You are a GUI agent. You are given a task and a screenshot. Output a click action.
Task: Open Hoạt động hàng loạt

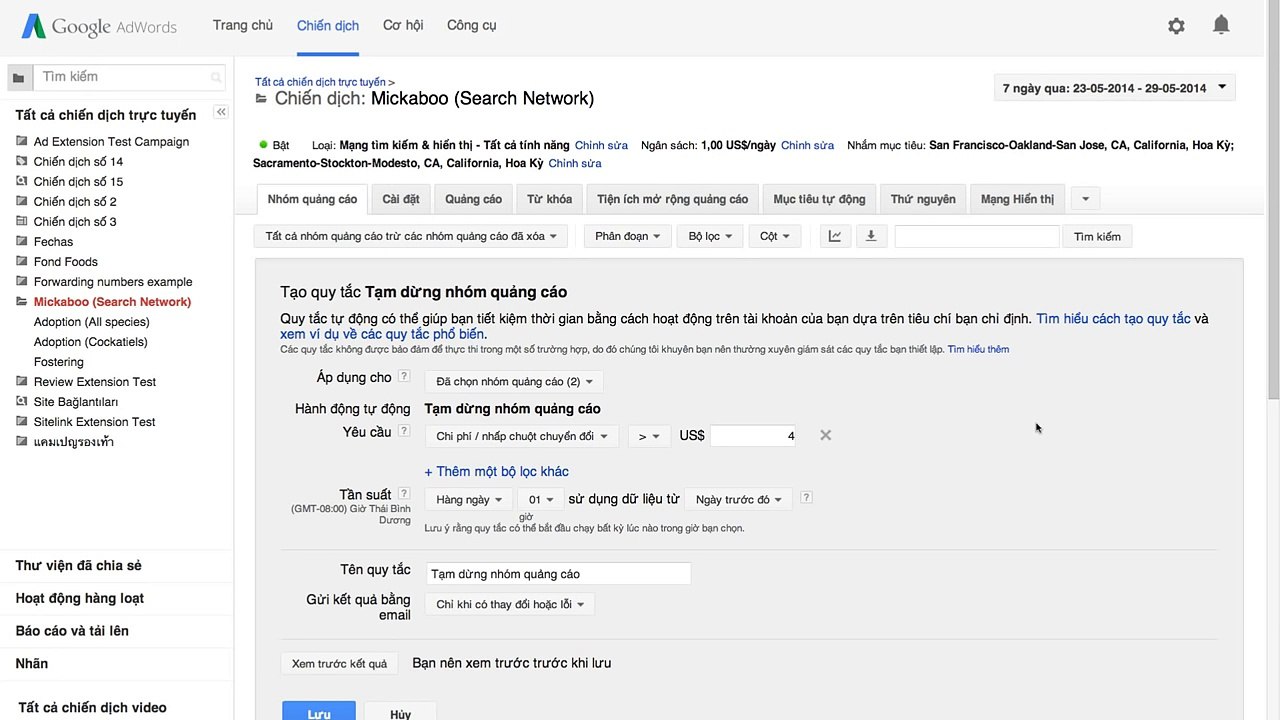(x=79, y=598)
